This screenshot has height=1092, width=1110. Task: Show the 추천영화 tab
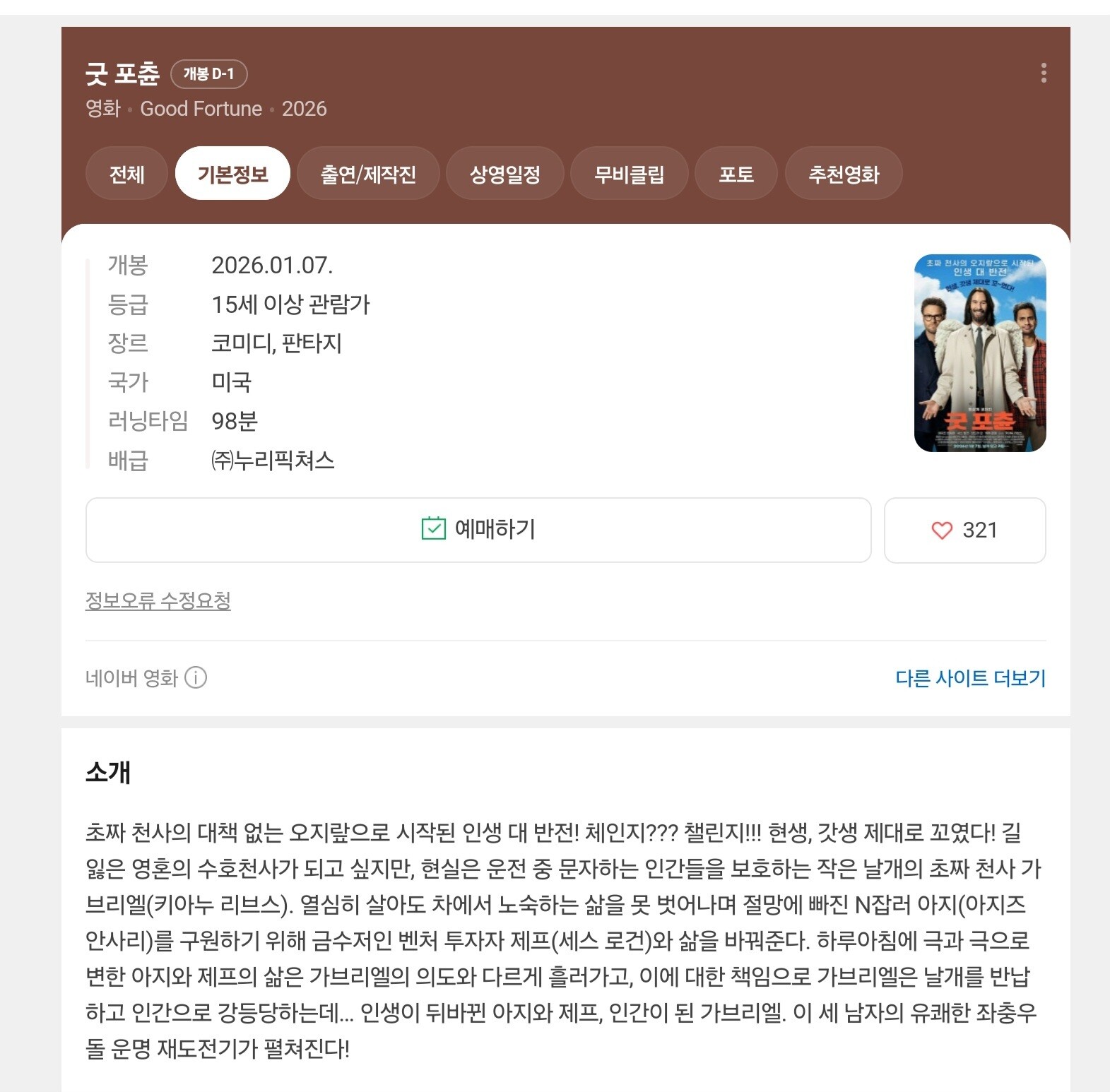click(x=844, y=174)
